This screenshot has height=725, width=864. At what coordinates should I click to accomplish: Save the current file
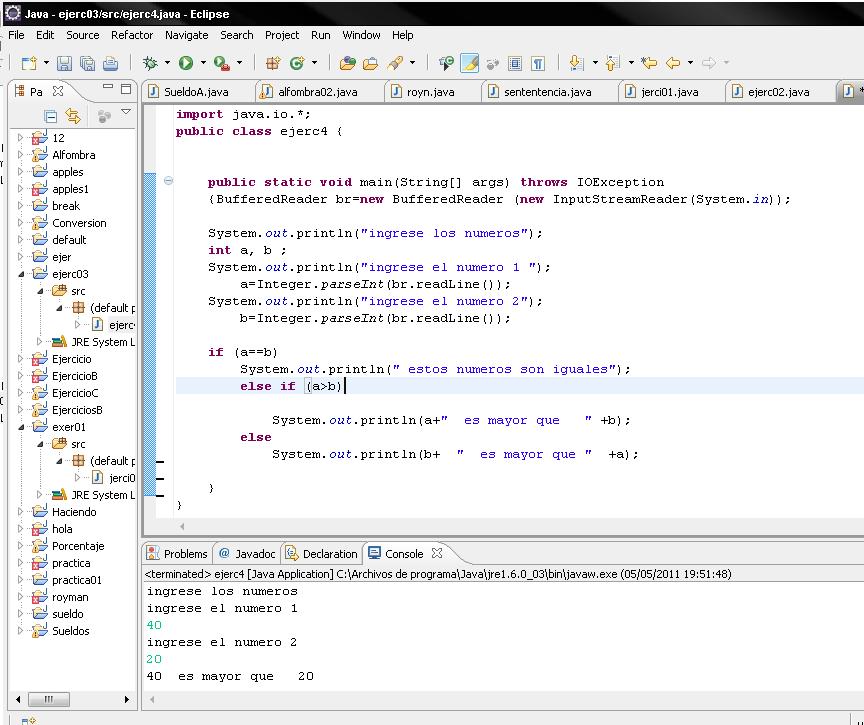64,62
